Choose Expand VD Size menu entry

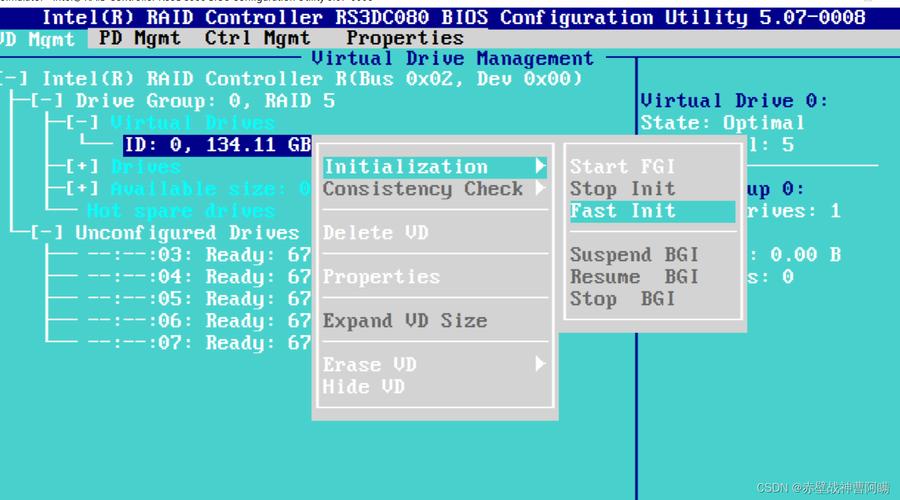click(405, 320)
